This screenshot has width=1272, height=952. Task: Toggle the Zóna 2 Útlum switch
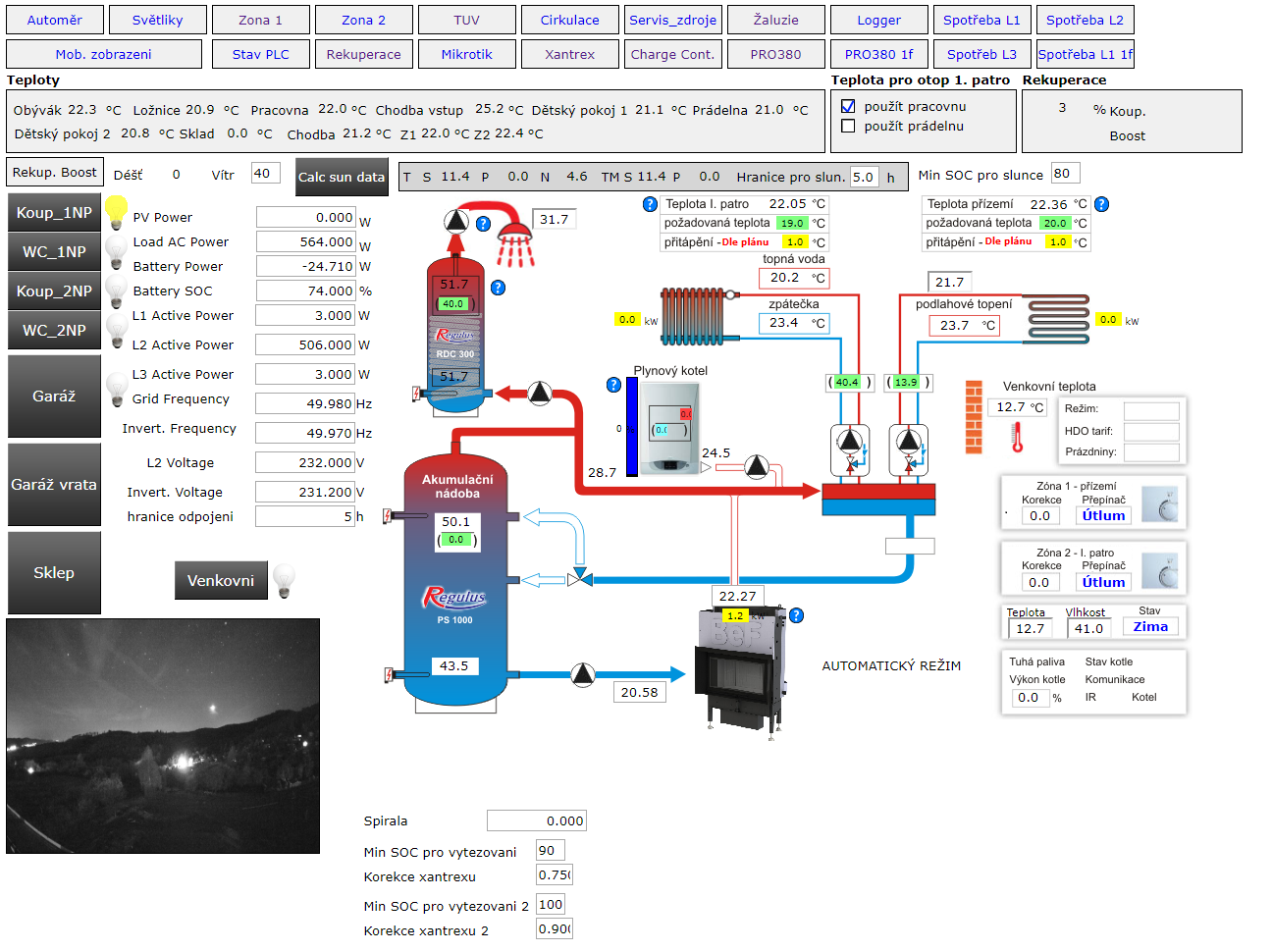coord(1103,582)
